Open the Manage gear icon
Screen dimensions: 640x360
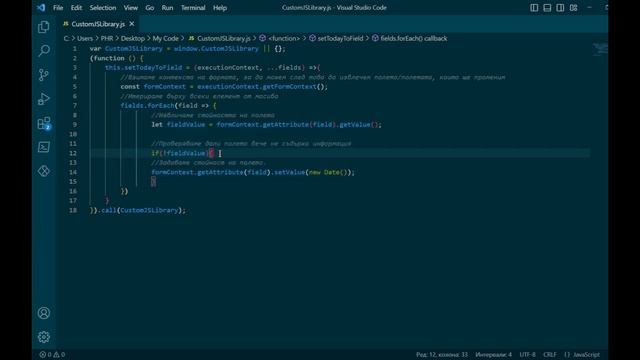44,337
